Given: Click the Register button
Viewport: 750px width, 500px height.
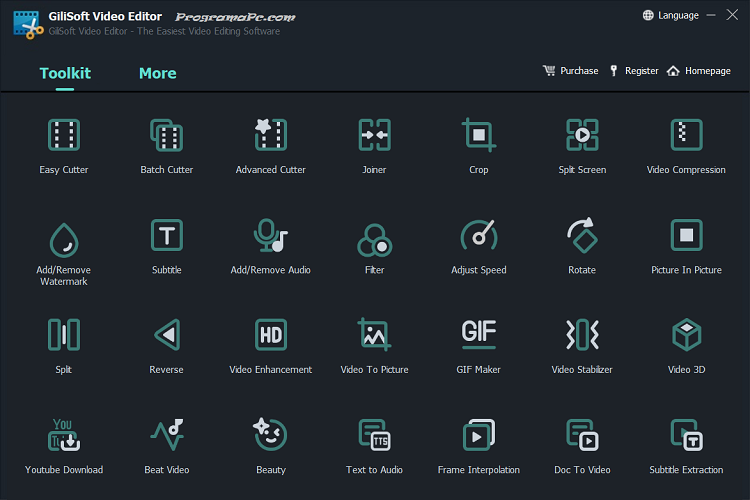Looking at the screenshot, I should click(634, 71).
